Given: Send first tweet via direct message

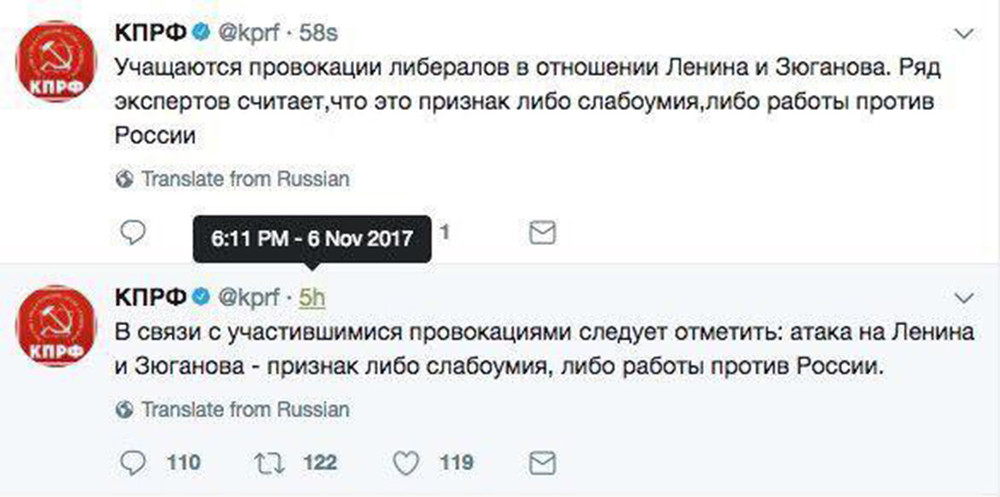Looking at the screenshot, I should (543, 234).
